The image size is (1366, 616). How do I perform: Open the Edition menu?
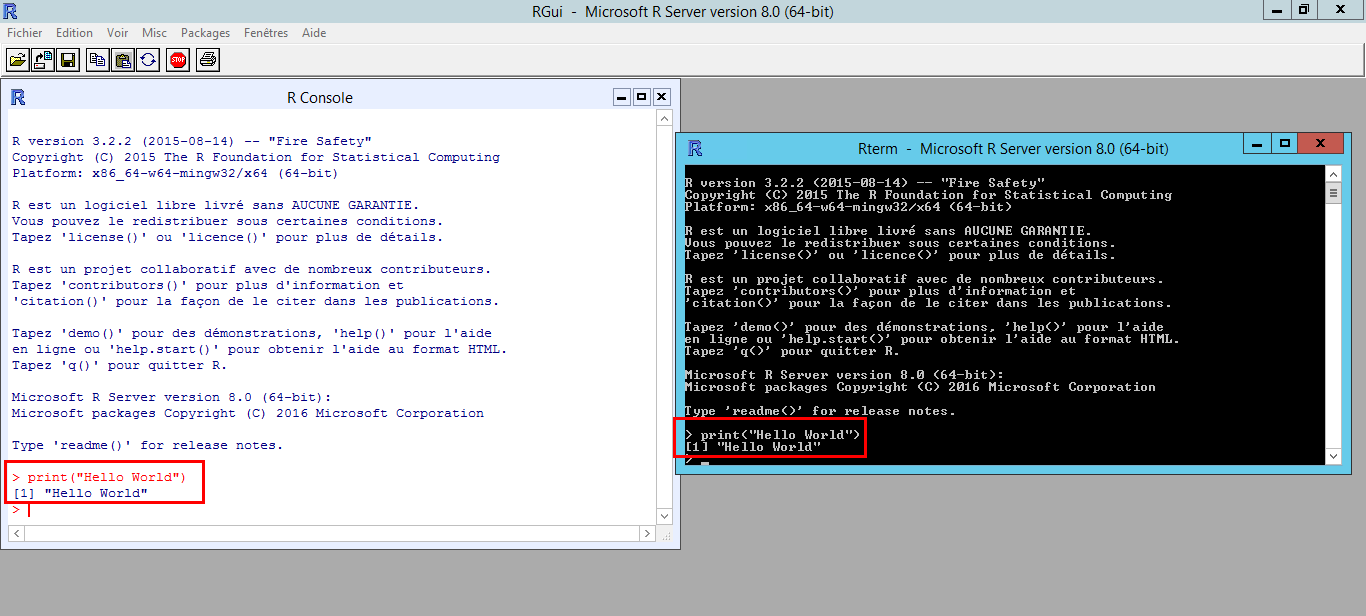click(x=74, y=33)
